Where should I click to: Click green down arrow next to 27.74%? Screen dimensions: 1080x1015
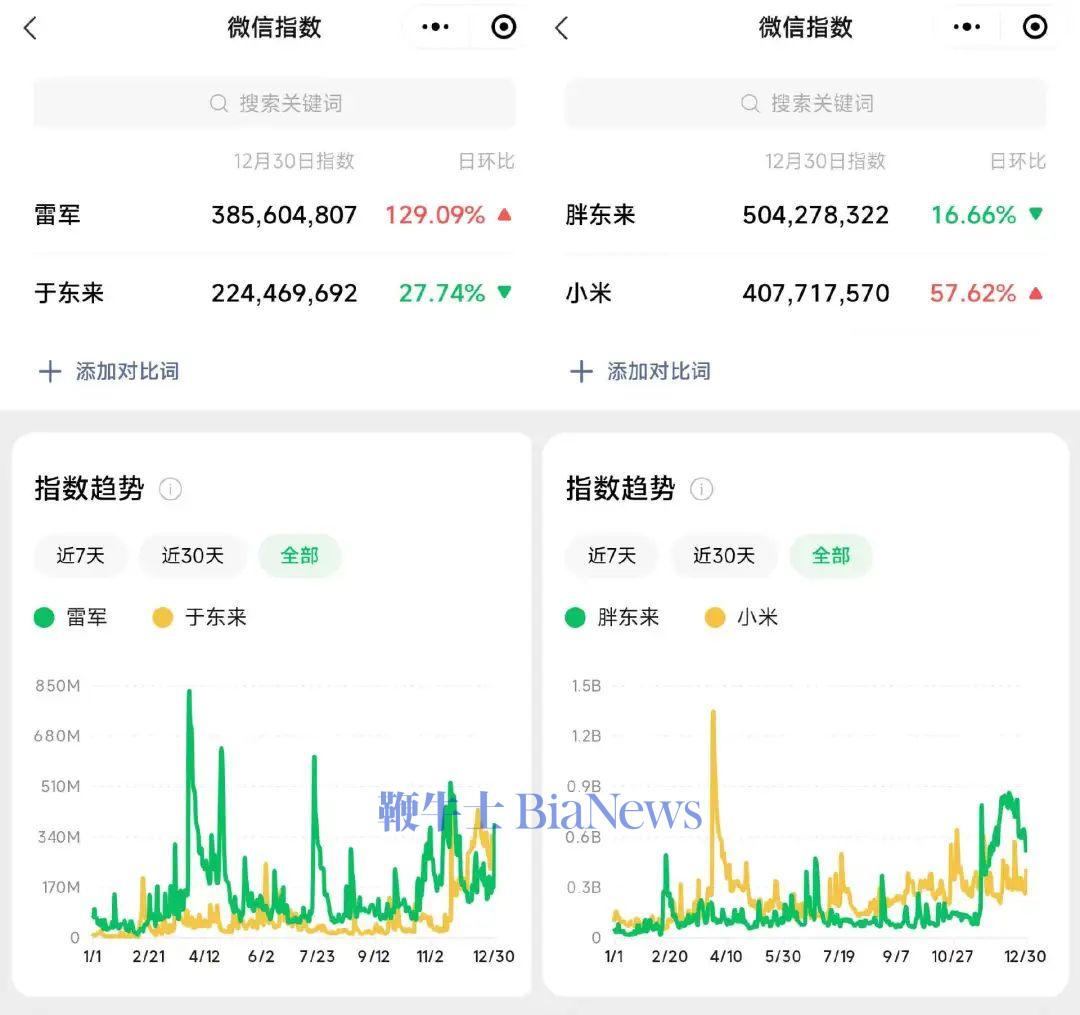point(505,292)
